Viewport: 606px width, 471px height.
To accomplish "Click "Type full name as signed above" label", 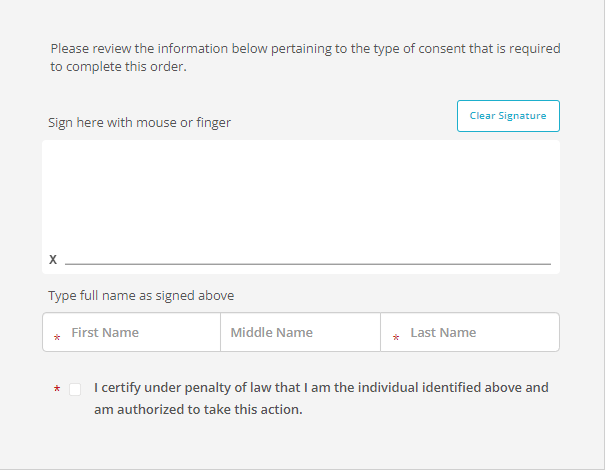I will [141, 296].
